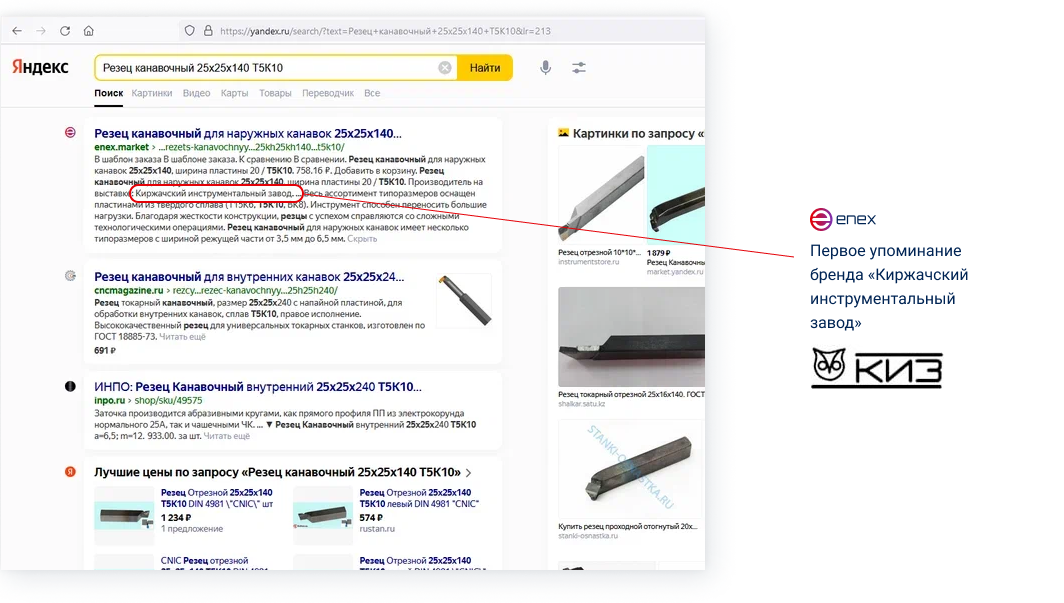Click the cncmagazine.ru favicon beside second result

[70, 276]
